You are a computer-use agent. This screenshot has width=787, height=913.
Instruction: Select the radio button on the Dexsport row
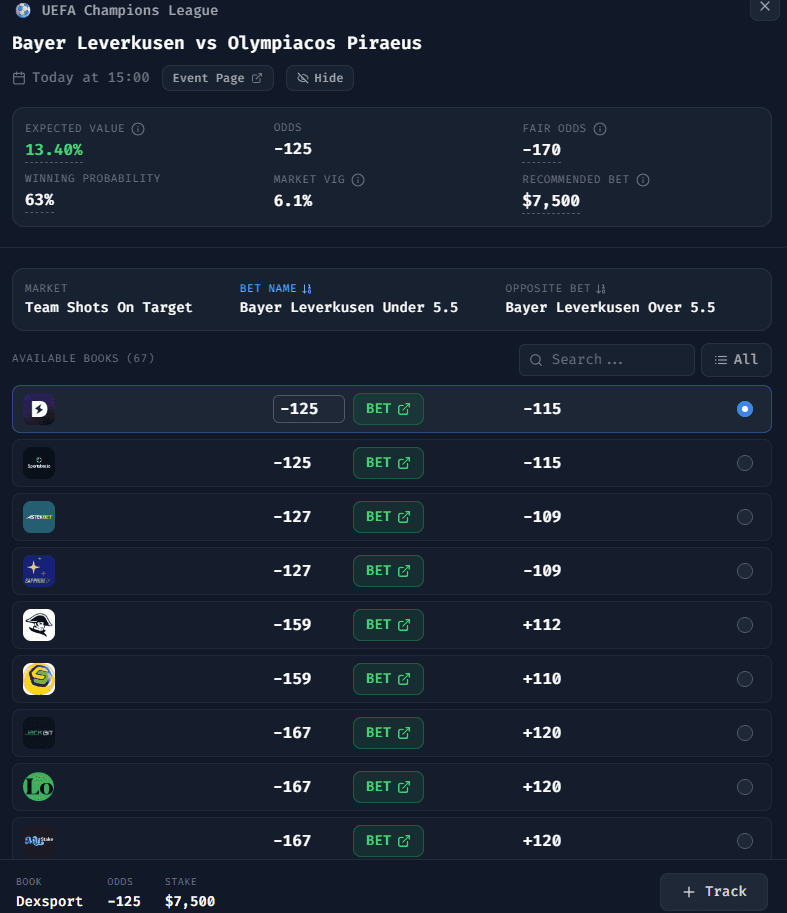(x=744, y=408)
